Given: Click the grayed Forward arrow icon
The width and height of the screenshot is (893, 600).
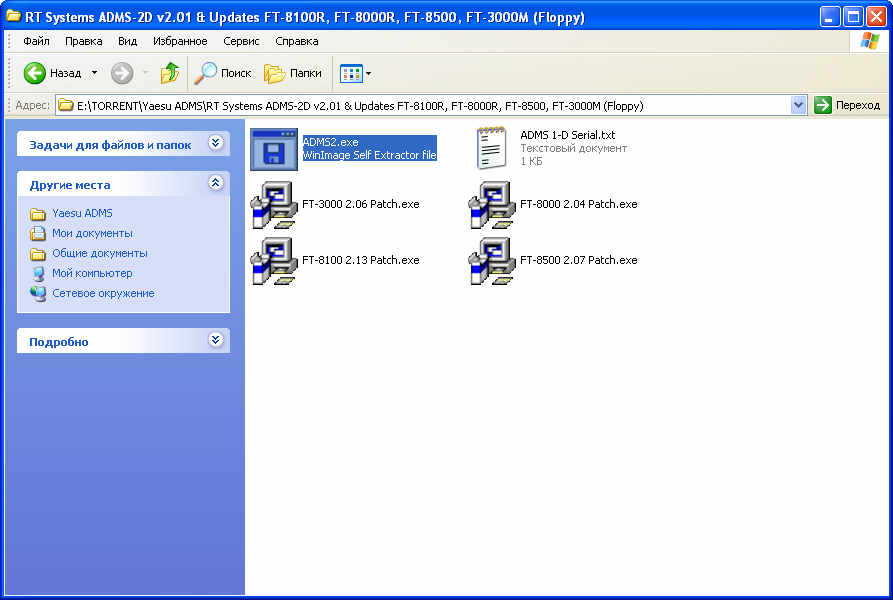Looking at the screenshot, I should (122, 73).
